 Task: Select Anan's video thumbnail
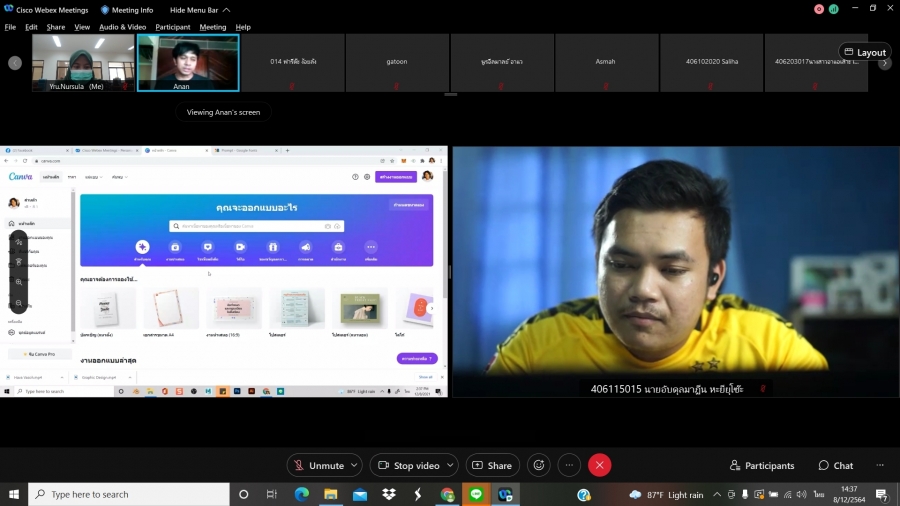188,62
